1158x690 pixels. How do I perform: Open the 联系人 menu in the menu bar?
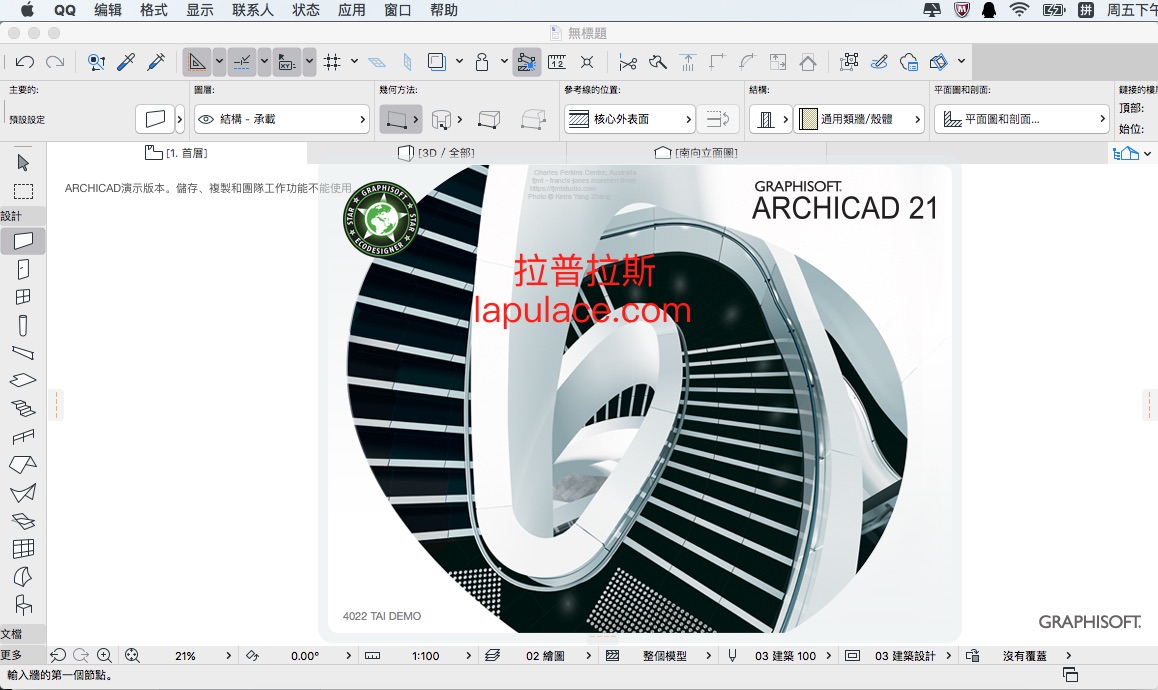click(x=253, y=10)
